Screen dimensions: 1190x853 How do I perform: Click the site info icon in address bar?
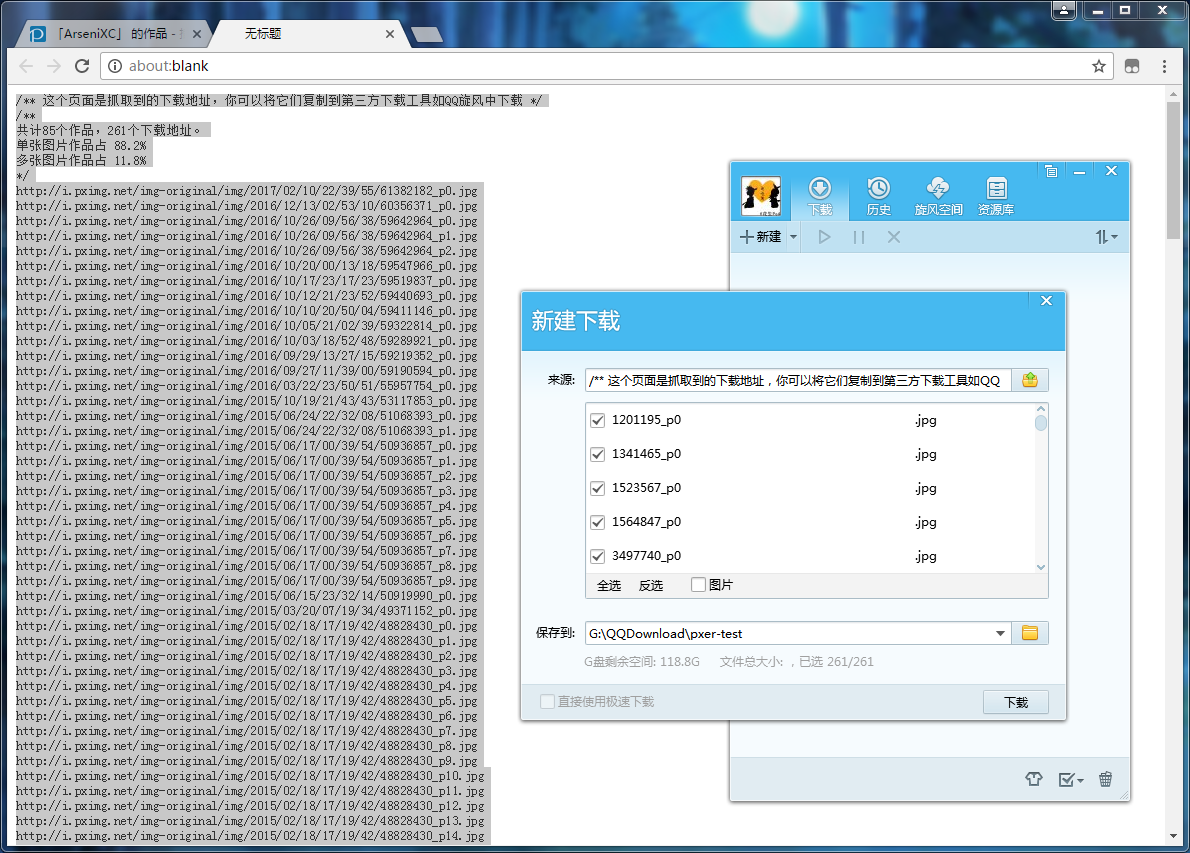click(x=115, y=66)
